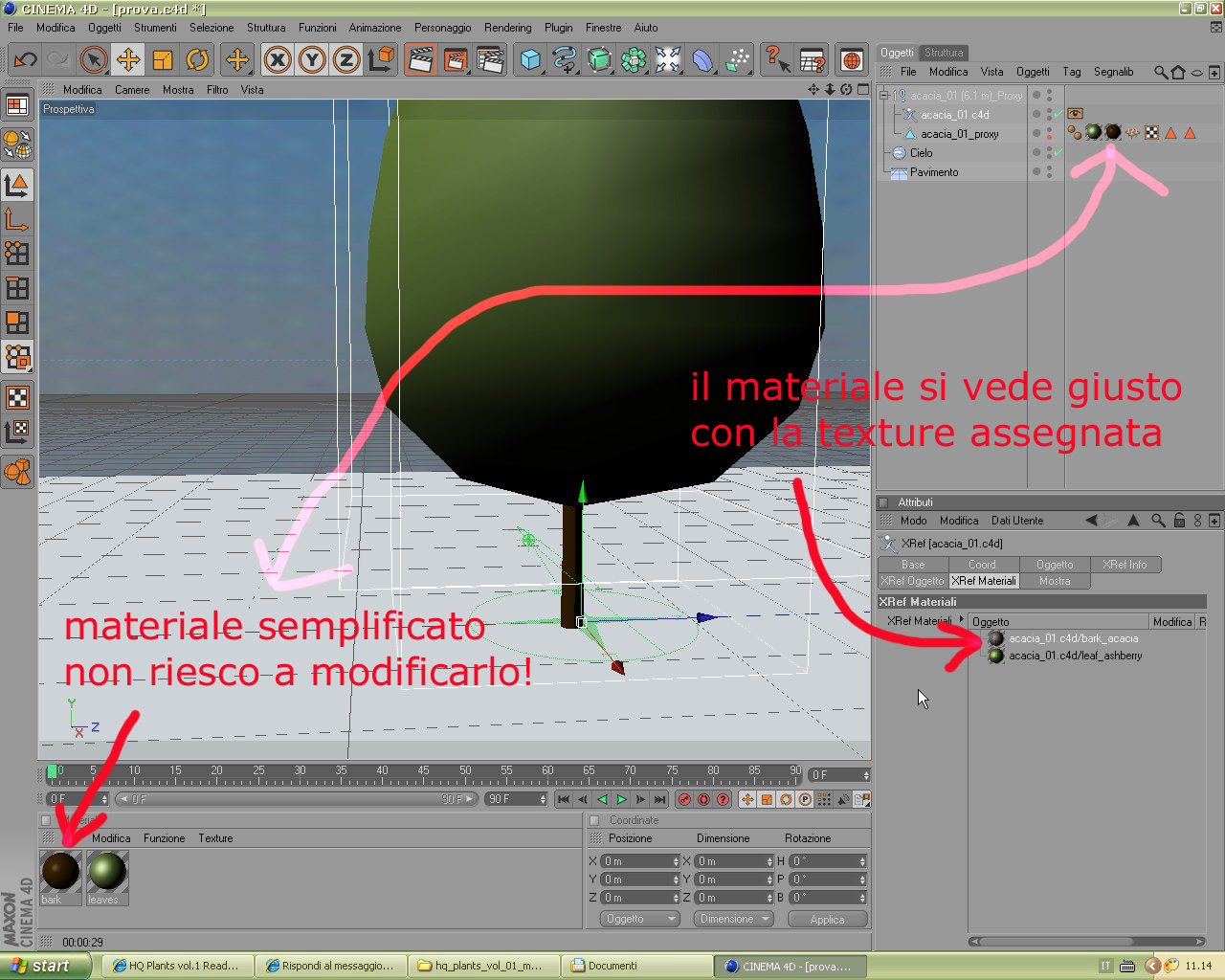
Task: Select the Texture tool checkerboard icon
Action: pyautogui.click(x=17, y=397)
